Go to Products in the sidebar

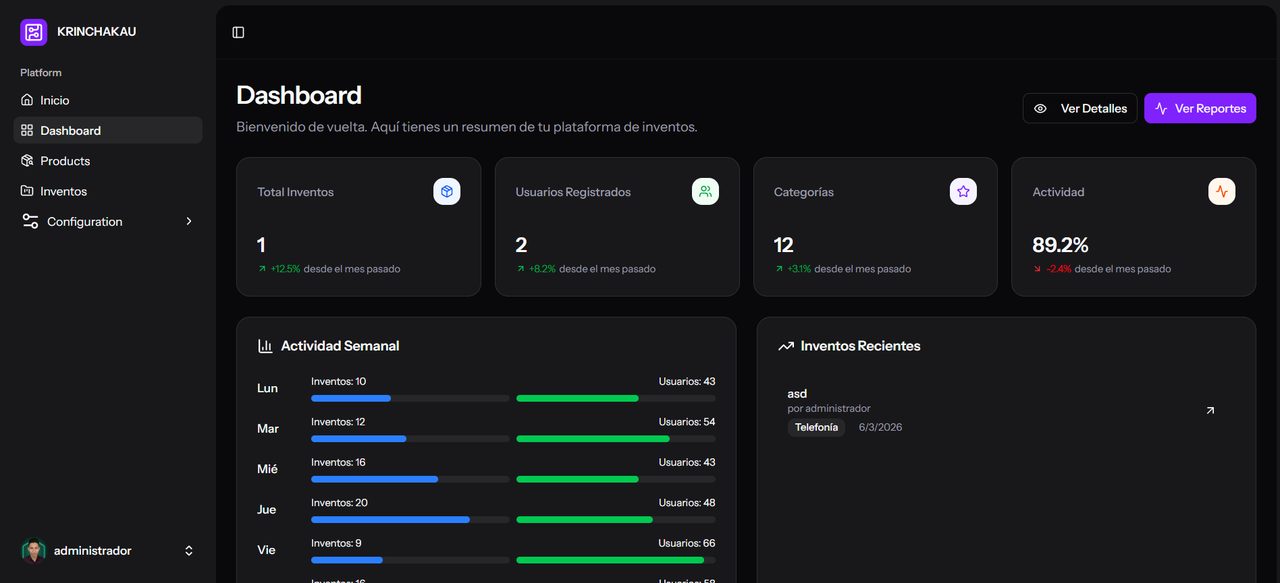coord(108,161)
